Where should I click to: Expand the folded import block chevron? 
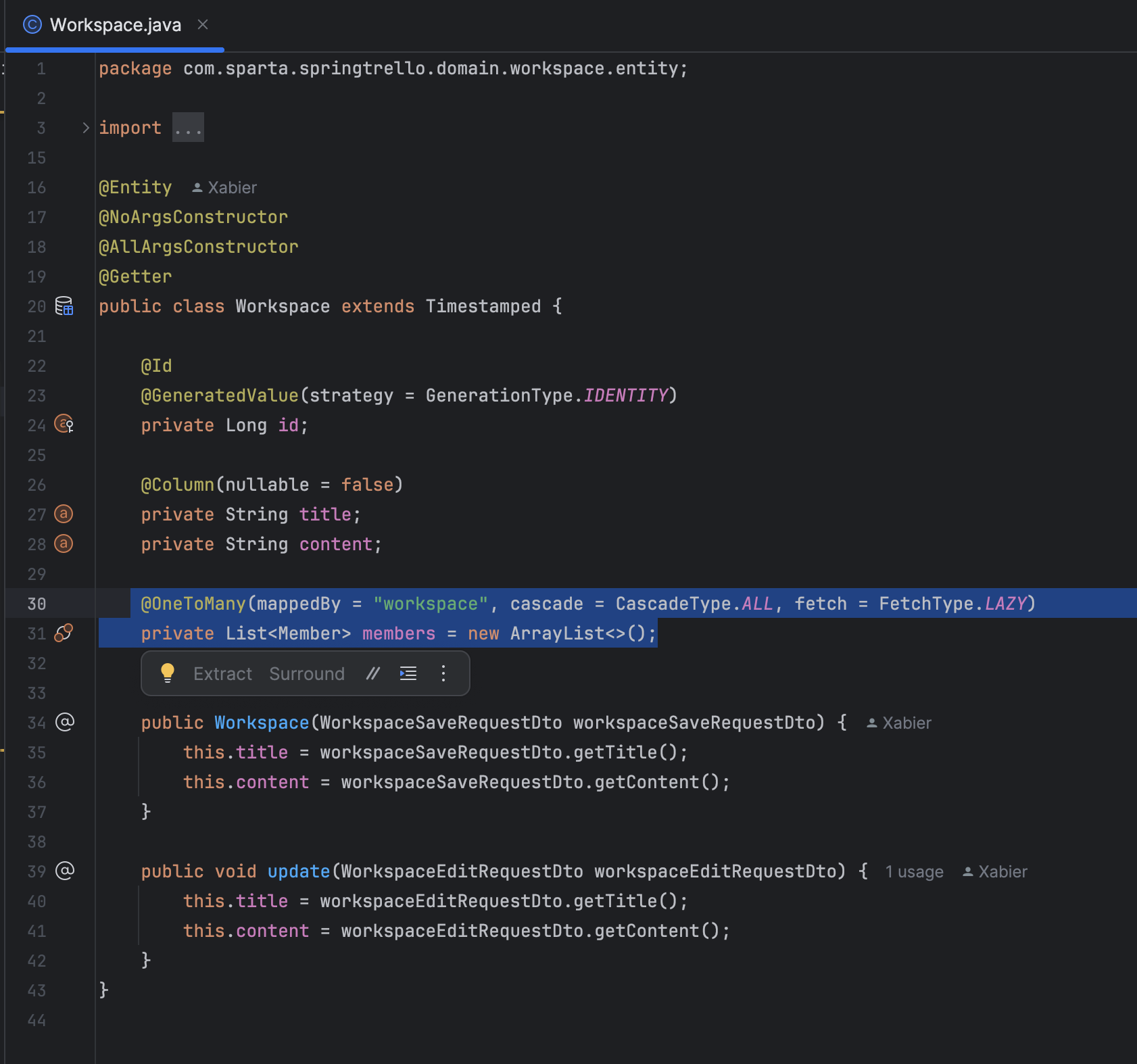(86, 128)
